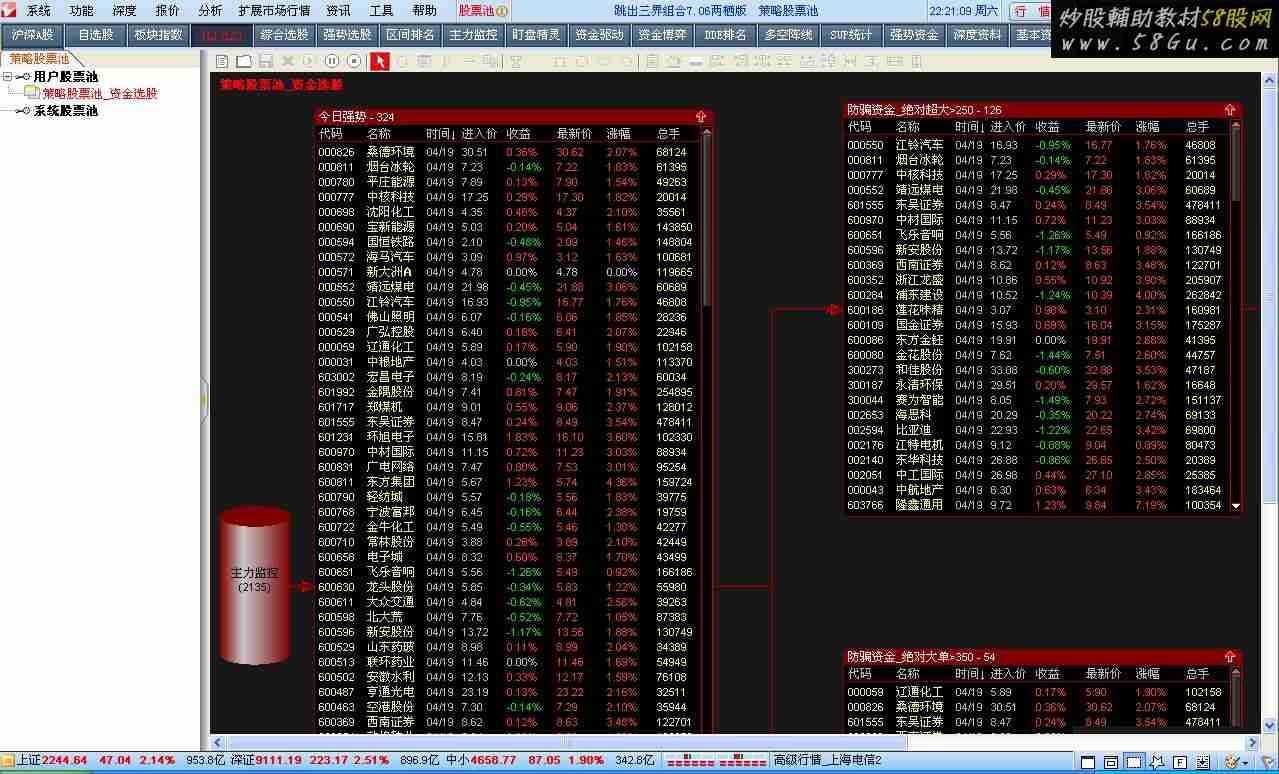Click the dashed-frame window icon in status bar
Image resolution: width=1279 pixels, height=774 pixels.
tap(1135, 762)
